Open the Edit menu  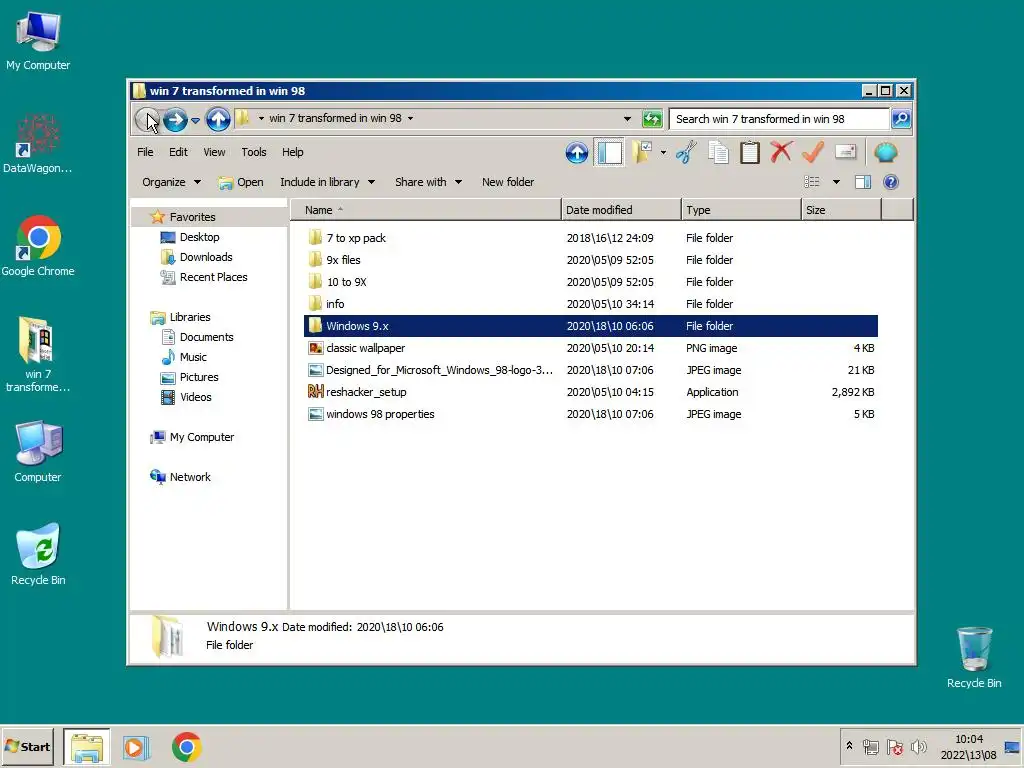click(178, 152)
